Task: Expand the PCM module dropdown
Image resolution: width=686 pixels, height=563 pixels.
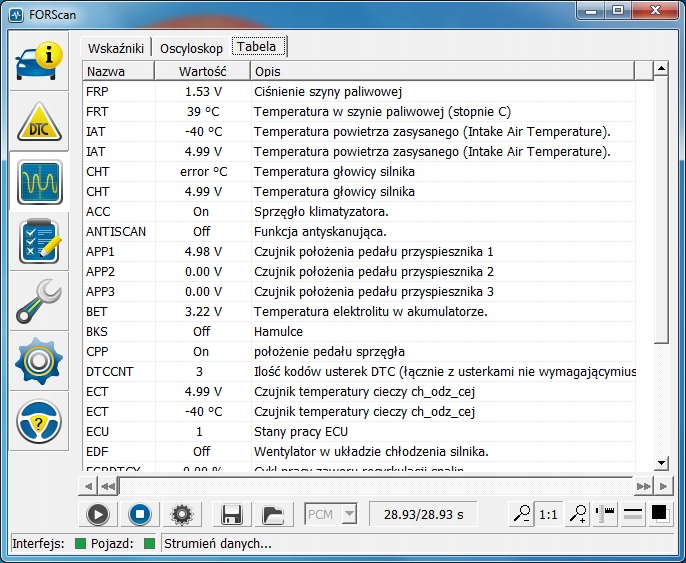Action: point(348,515)
